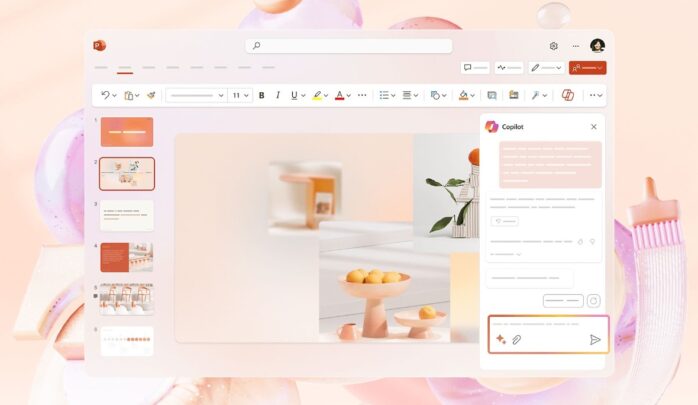Expand the font name dropdown
The image size is (698, 405).
pos(220,95)
